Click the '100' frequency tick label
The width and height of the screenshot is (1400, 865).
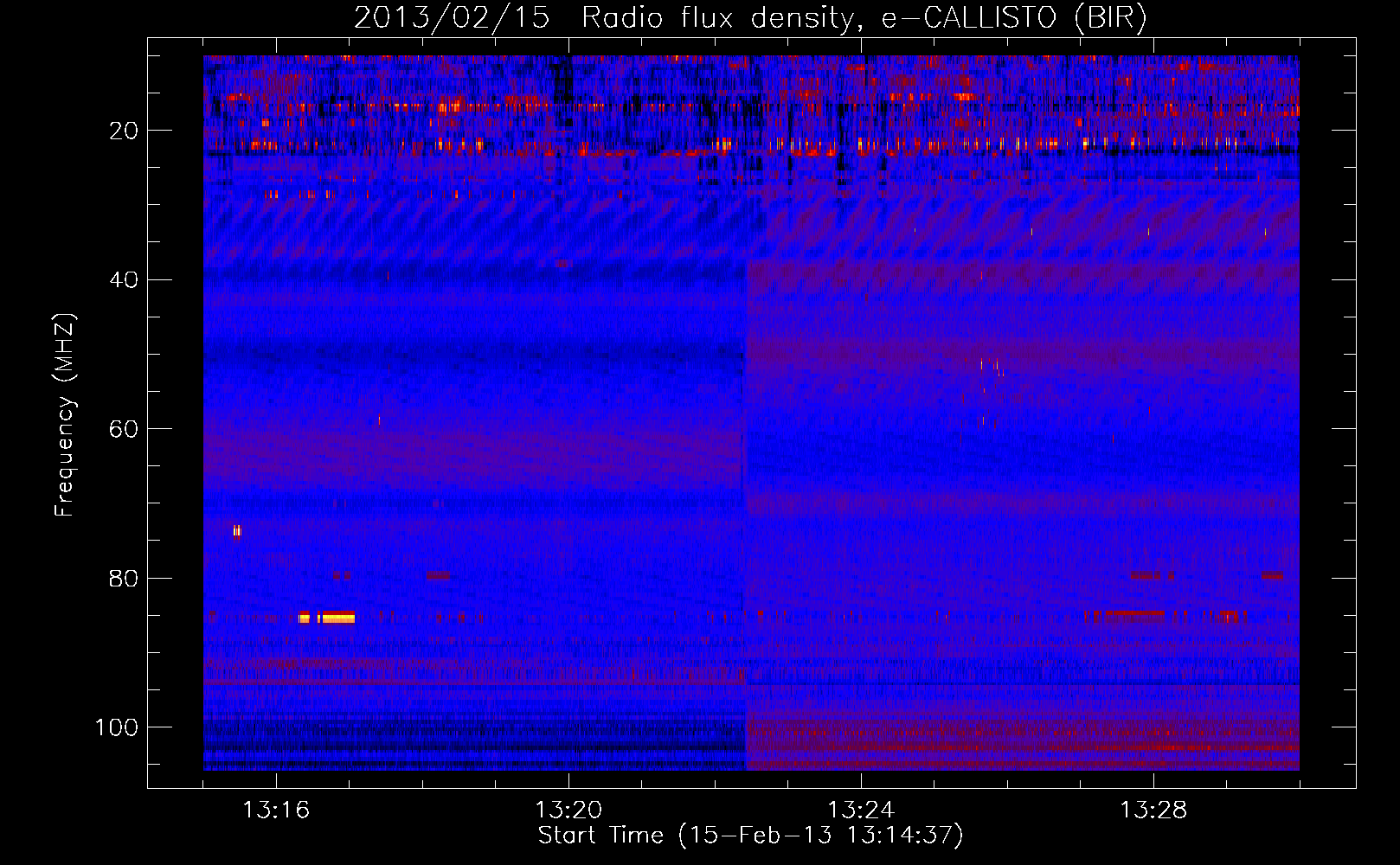117,727
